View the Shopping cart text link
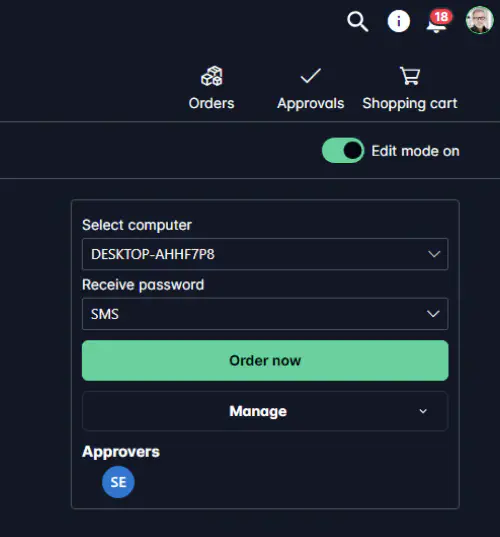This screenshot has width=500, height=537. 410,104
